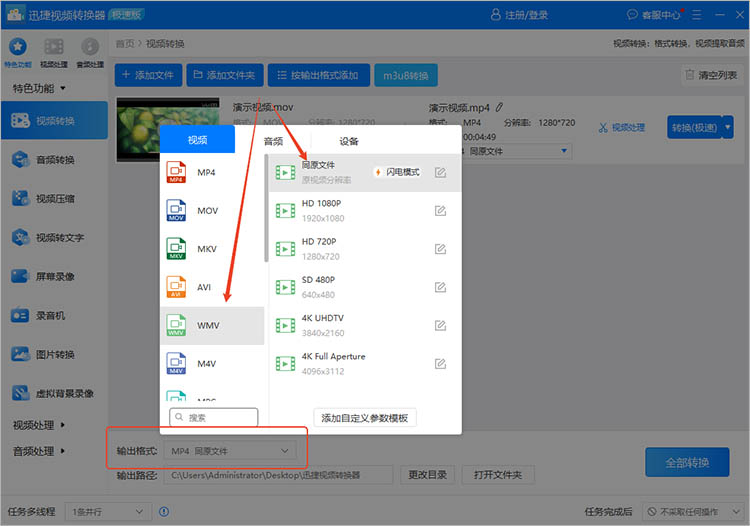This screenshot has width=750, height=526.
Task: Select 屏幕录像 in the sidebar
Action: tap(55, 276)
